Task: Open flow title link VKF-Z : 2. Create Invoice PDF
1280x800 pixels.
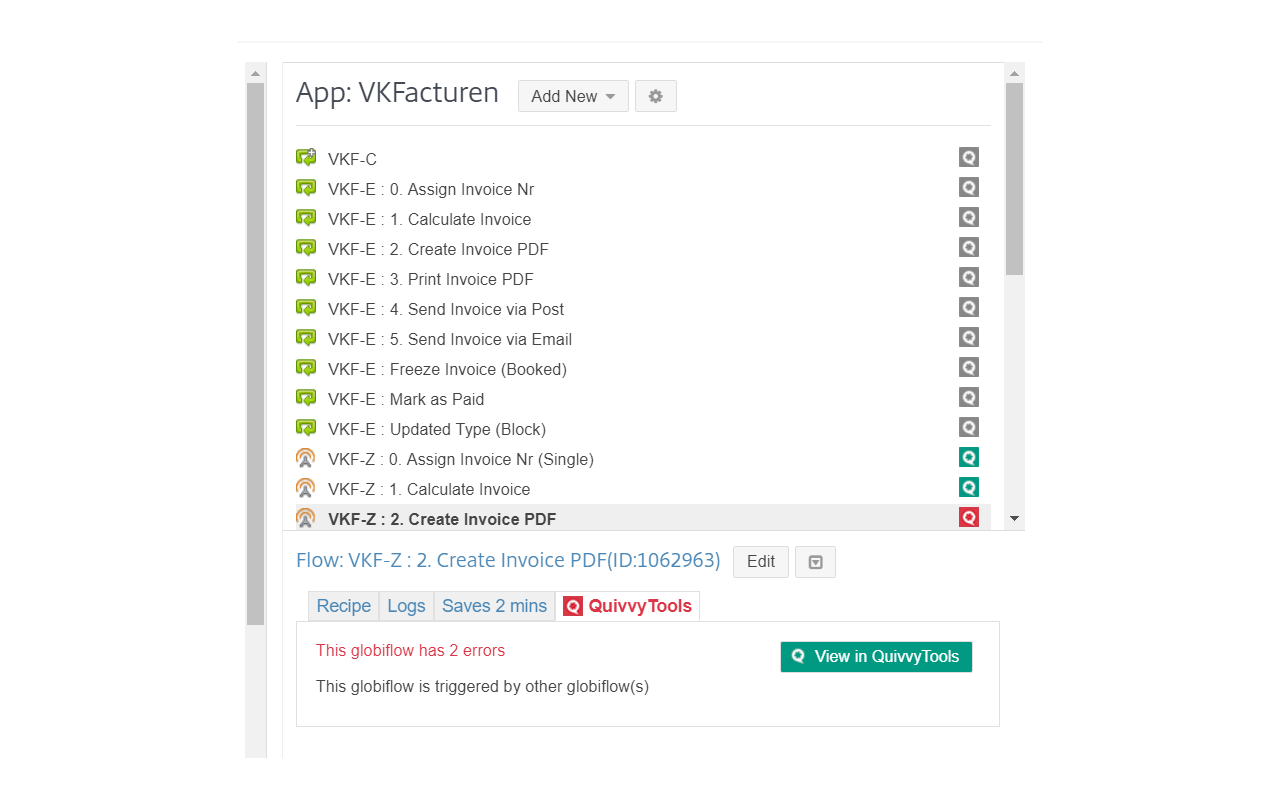Action: (508, 560)
